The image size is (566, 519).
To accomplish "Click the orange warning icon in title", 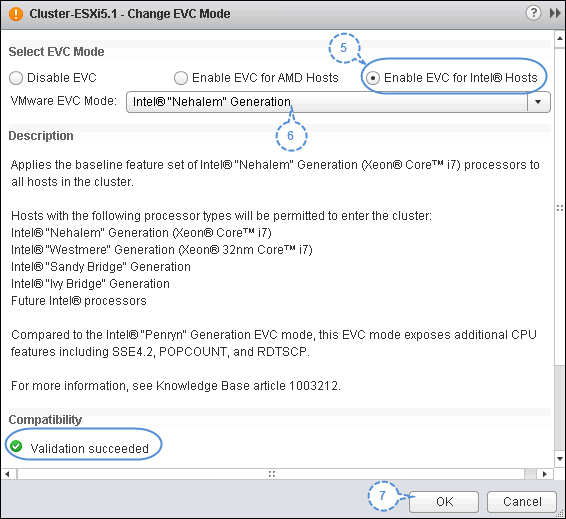I will click(x=16, y=14).
